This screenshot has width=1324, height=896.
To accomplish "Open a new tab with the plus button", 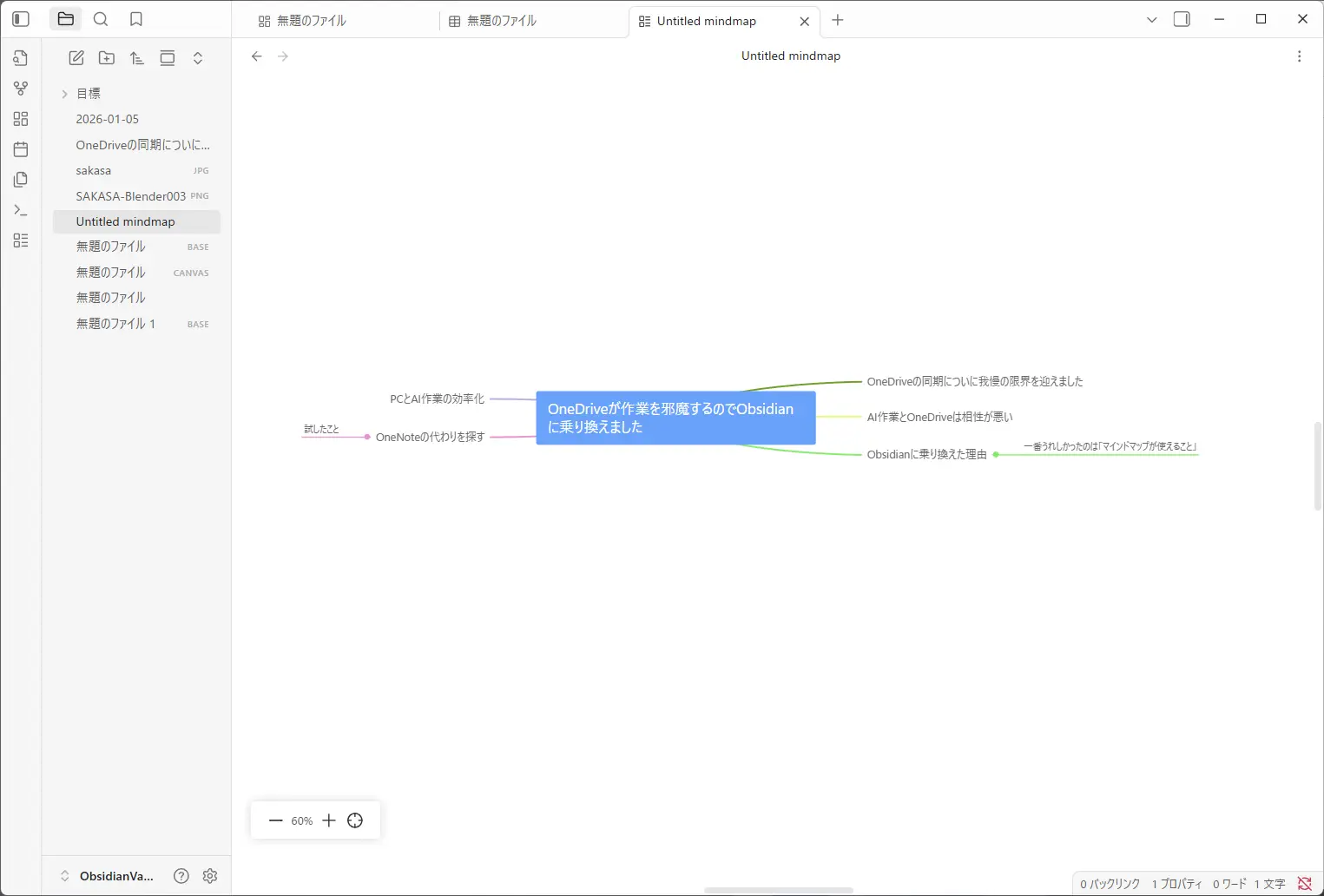I will tap(838, 20).
